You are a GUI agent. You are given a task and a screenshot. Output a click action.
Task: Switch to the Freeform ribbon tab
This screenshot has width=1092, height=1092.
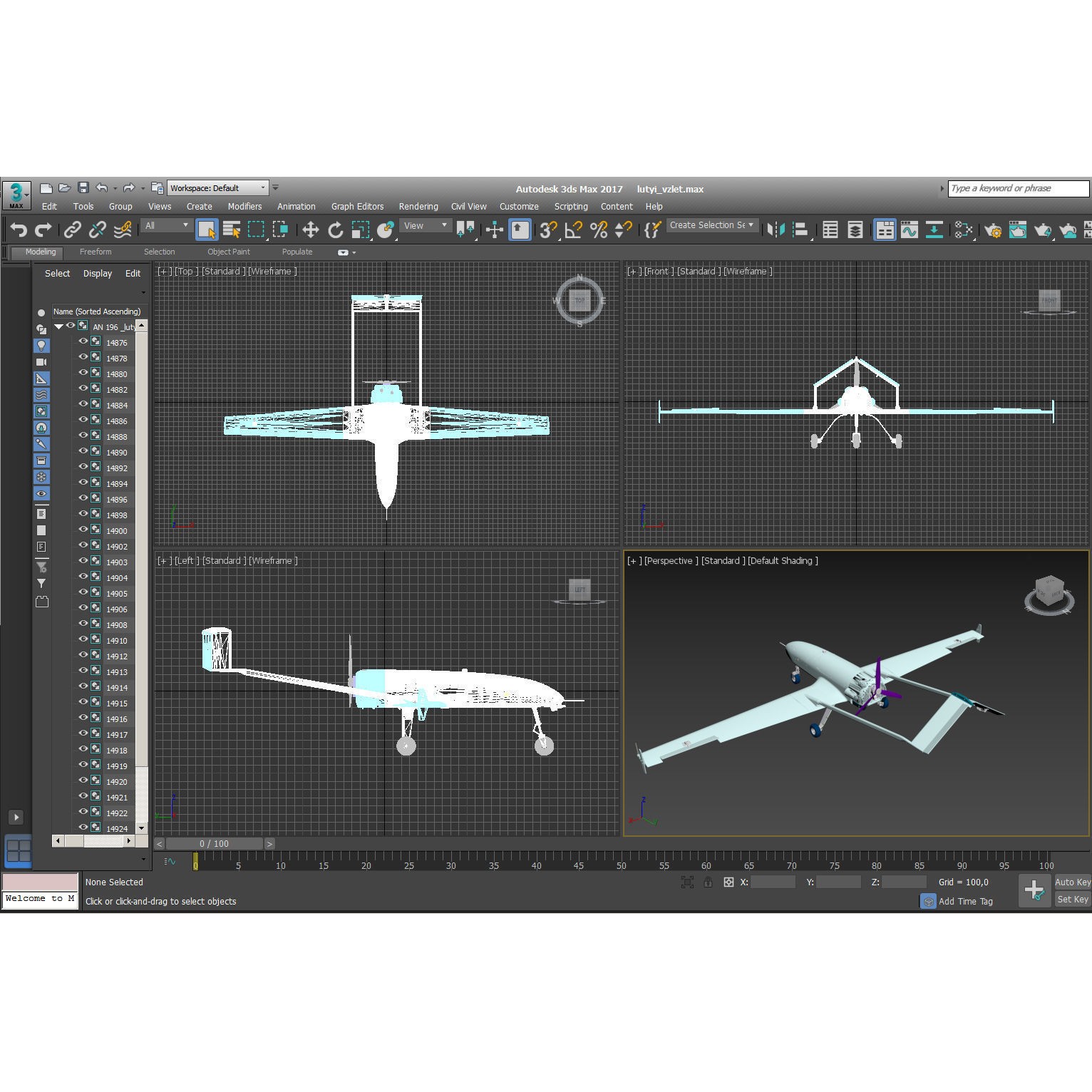(x=96, y=252)
